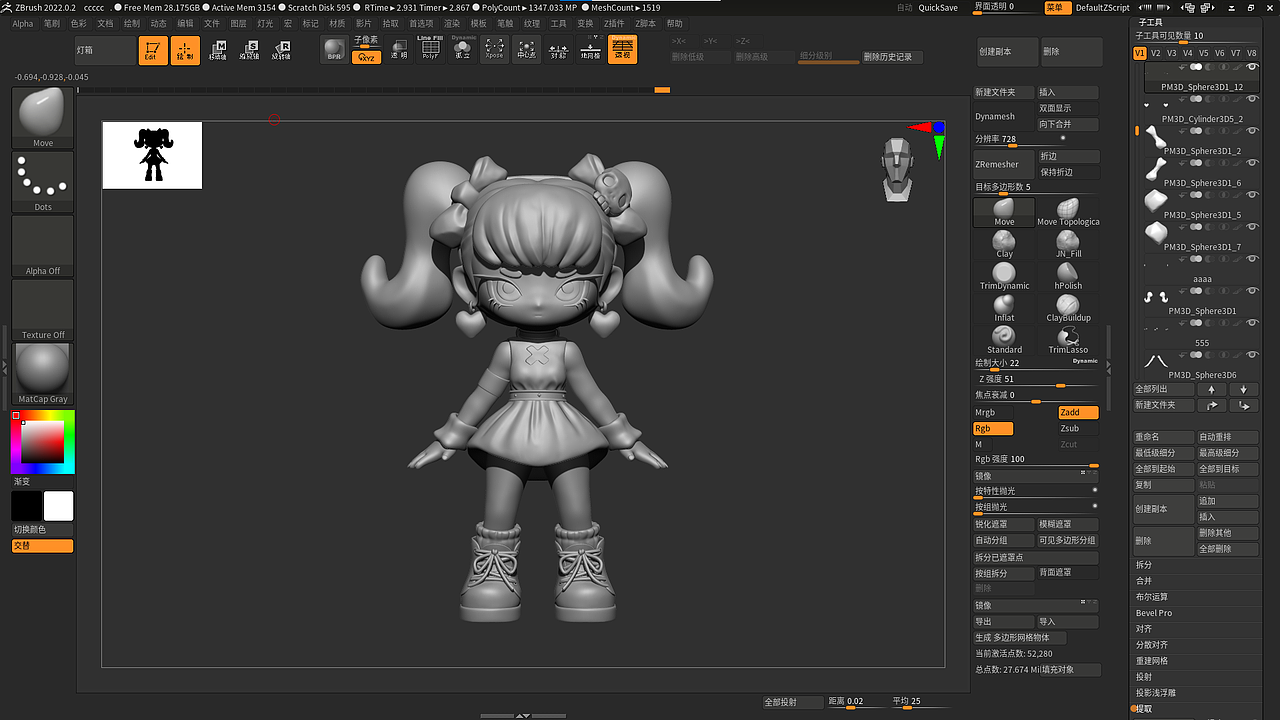Open the Dots stroke selector
The image size is (1280, 720).
[43, 182]
